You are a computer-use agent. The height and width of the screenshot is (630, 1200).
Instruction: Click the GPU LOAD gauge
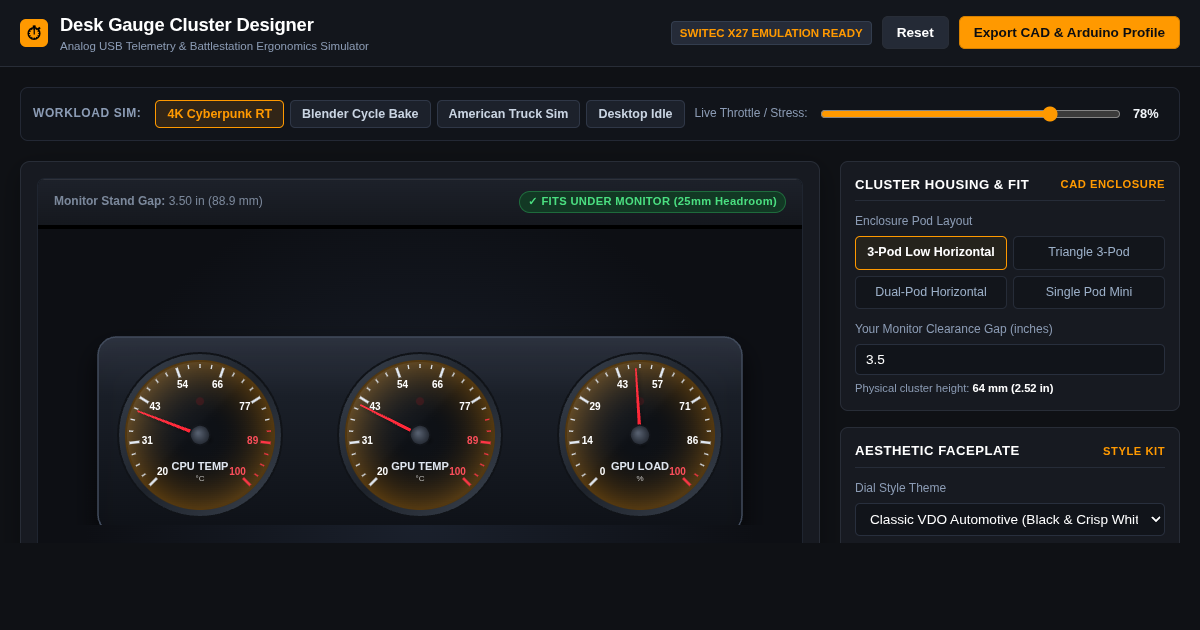pos(640,435)
